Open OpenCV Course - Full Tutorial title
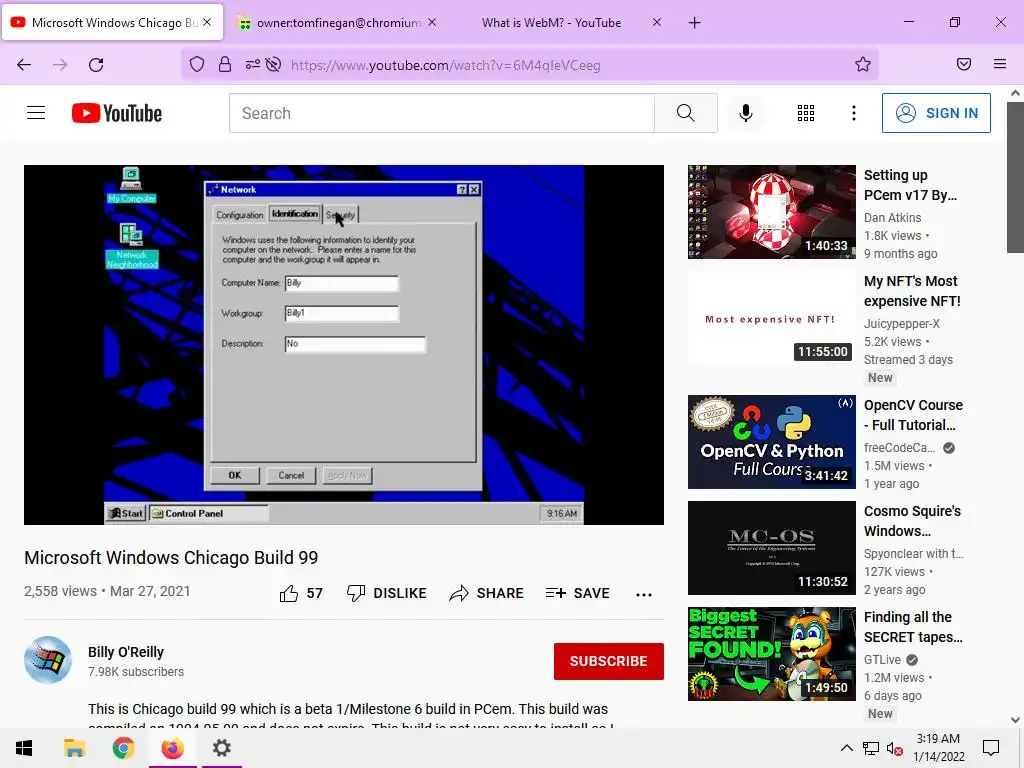 [913, 415]
